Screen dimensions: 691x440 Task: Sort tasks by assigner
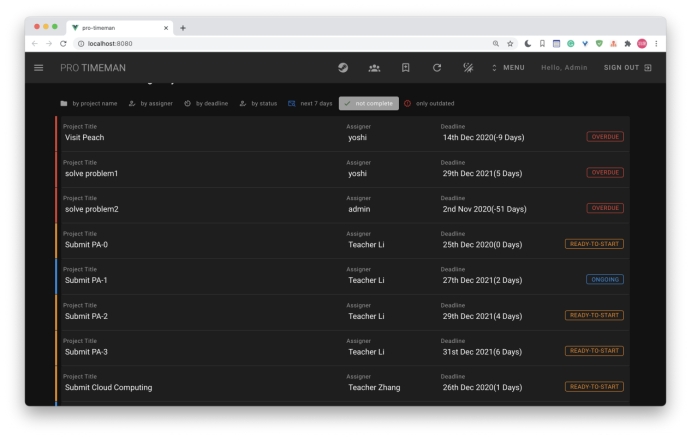pos(152,103)
